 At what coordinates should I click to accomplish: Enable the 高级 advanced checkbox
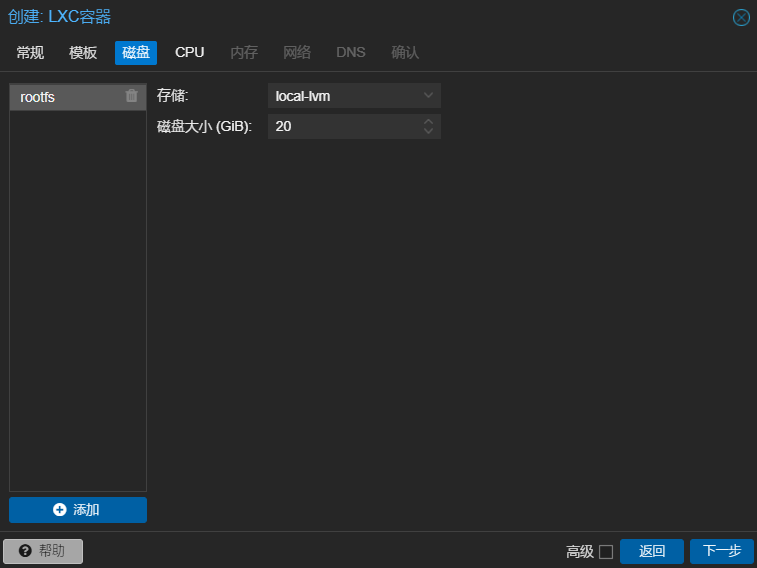tap(605, 552)
